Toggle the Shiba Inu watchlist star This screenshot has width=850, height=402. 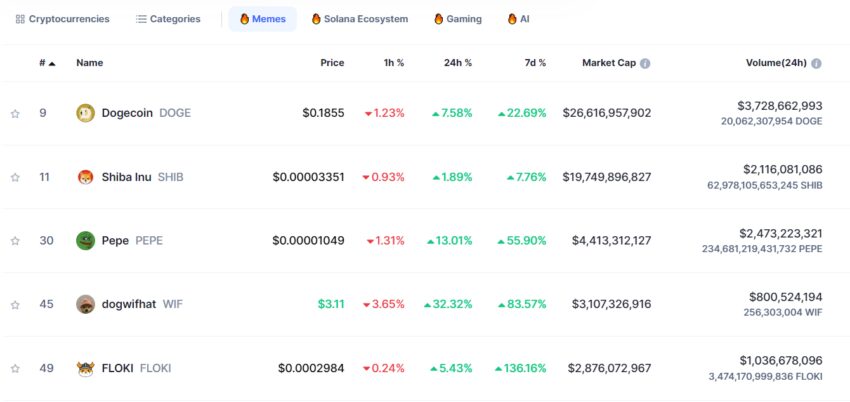tap(15, 177)
